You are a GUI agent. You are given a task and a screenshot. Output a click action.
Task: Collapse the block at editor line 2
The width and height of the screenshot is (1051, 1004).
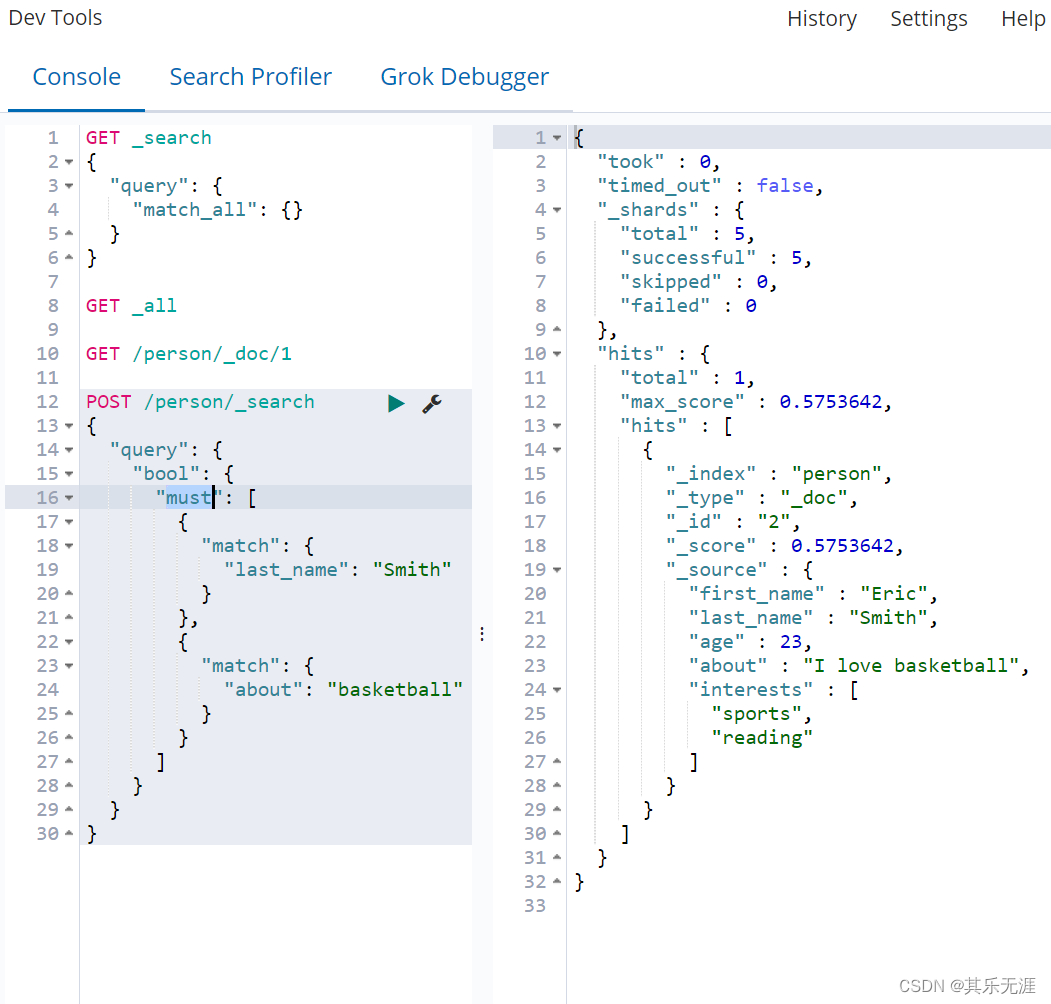[x=69, y=162]
